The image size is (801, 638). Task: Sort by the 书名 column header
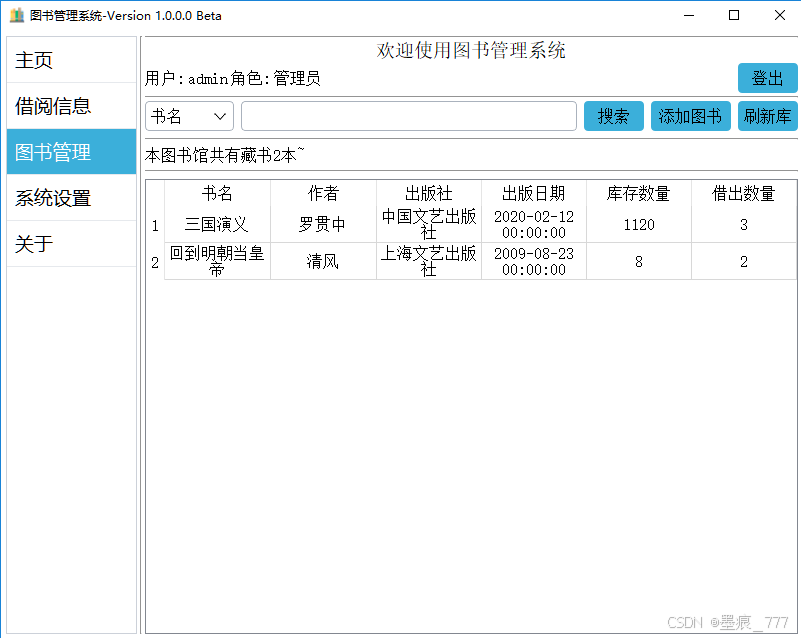point(217,193)
